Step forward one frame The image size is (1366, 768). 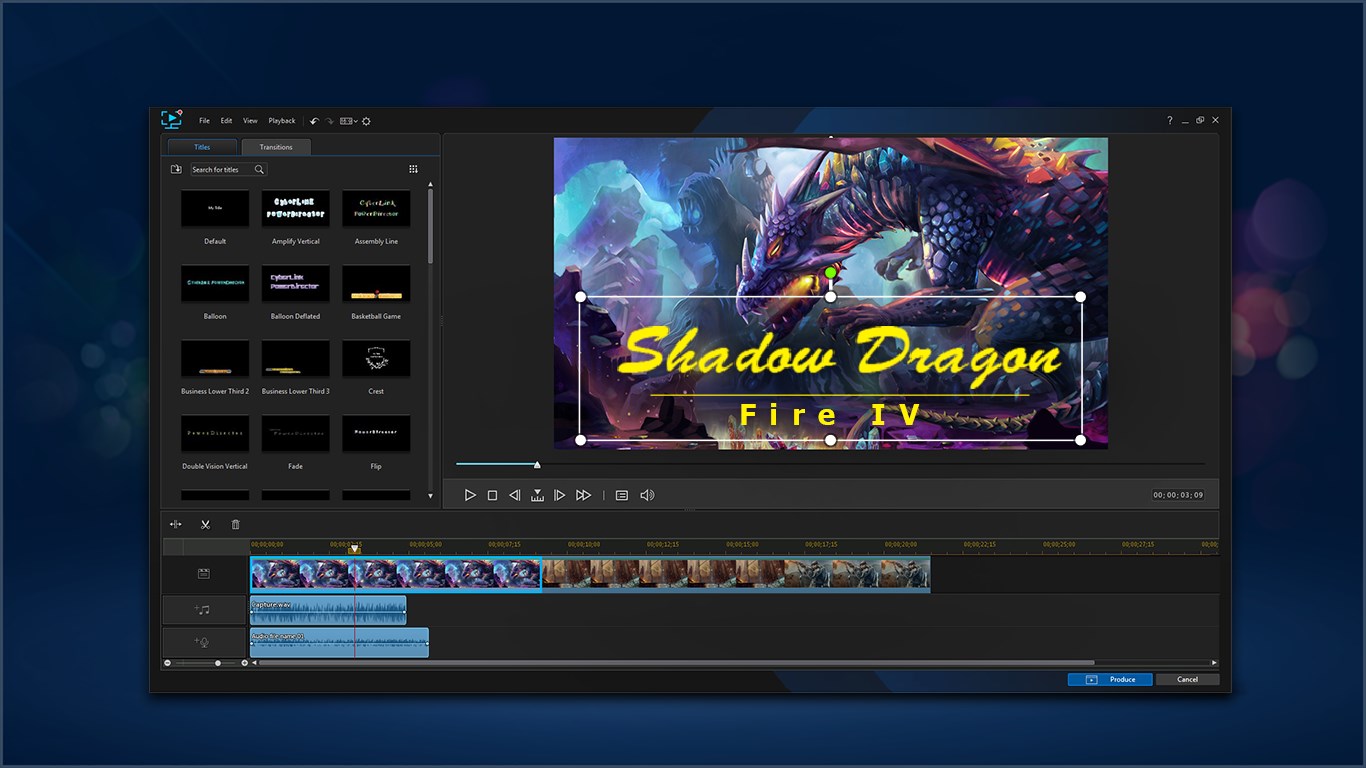[560, 495]
